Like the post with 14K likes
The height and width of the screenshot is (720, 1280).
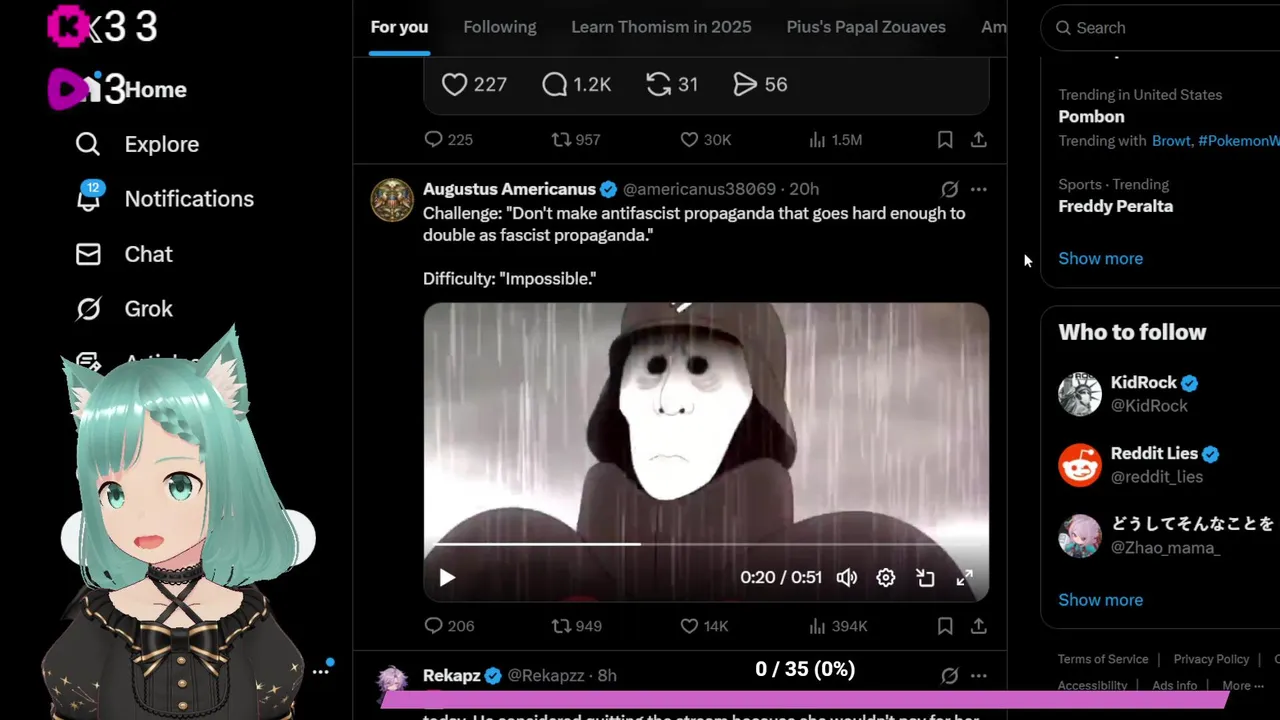(704, 626)
